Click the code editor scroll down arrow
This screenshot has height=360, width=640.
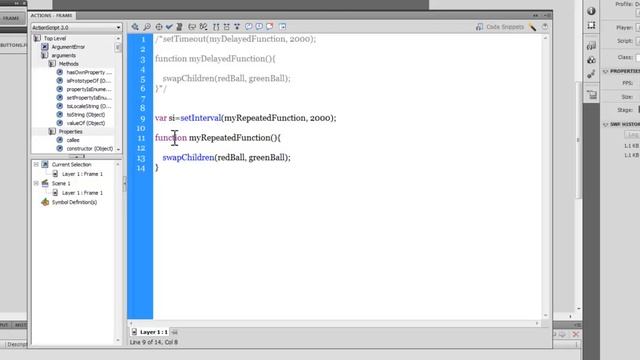(x=545, y=316)
